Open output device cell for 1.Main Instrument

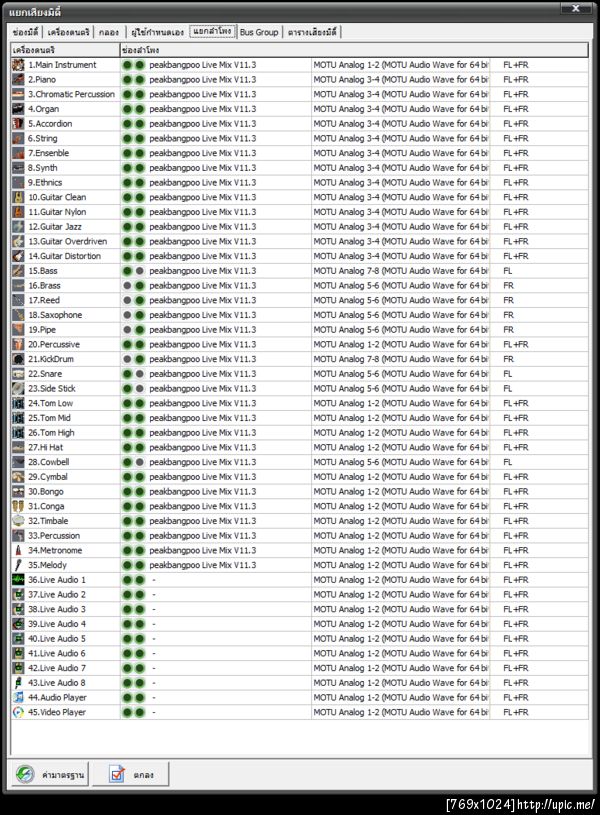coord(400,65)
